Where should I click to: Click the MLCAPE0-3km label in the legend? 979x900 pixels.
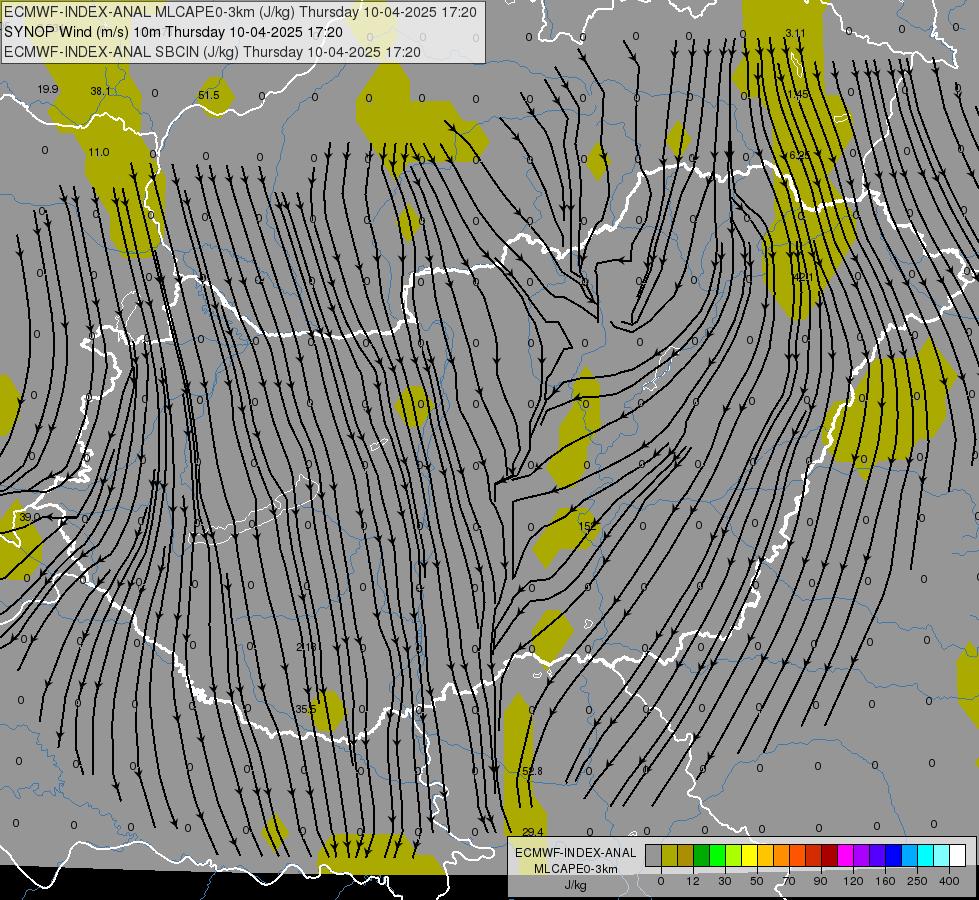[576, 869]
